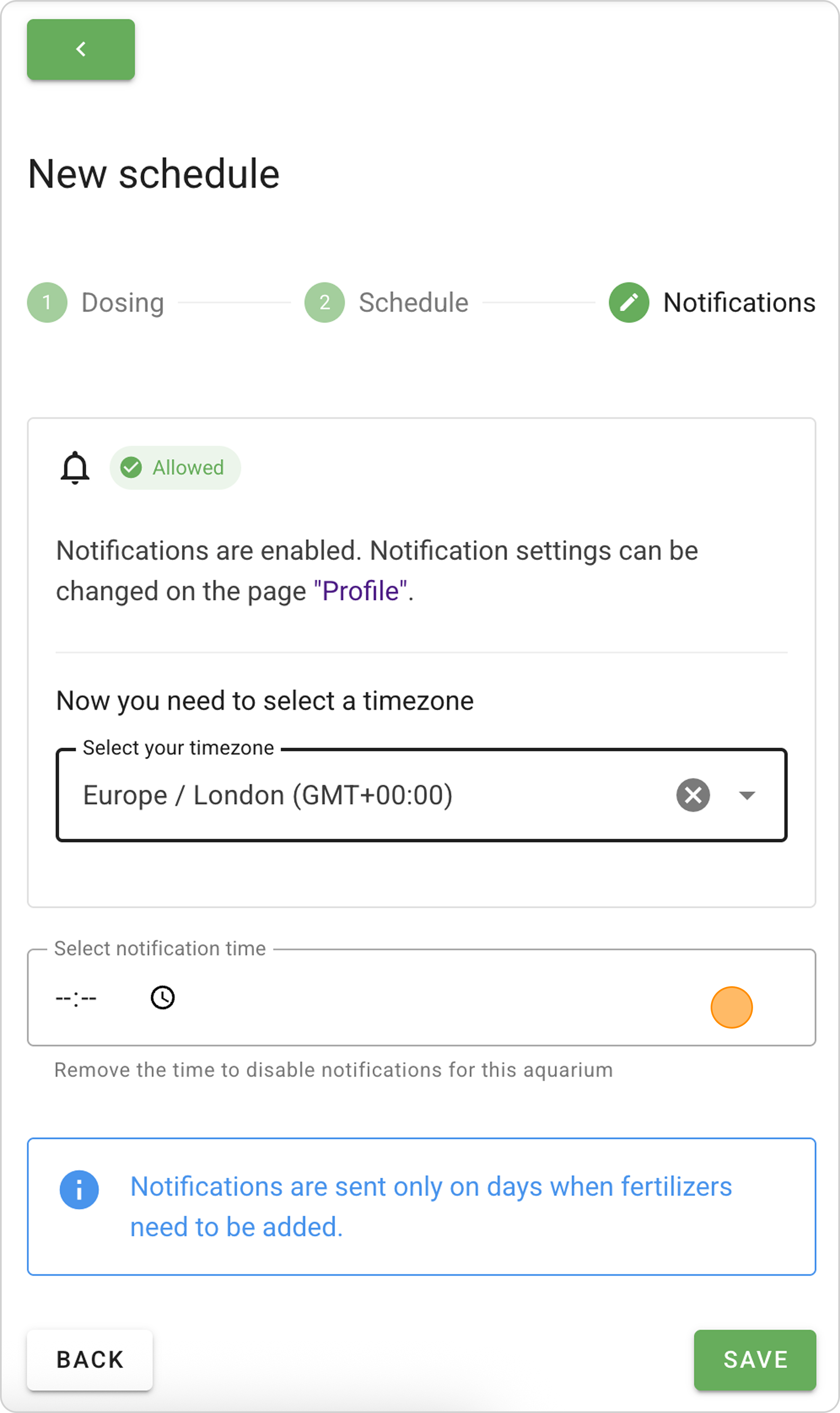Click the step 1 number circle
Viewport: 840px width, 1413px height.
point(47,302)
